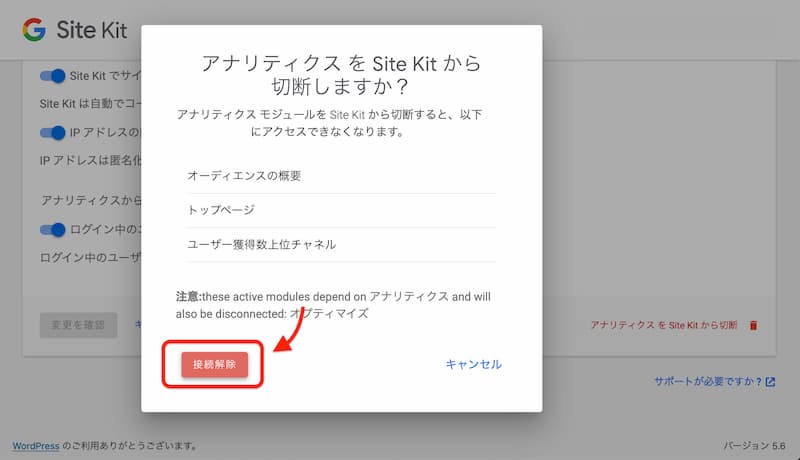Click アナリティクス を Site Kit から切断 link
Screen dimensions: 800x460
click(x=664, y=325)
